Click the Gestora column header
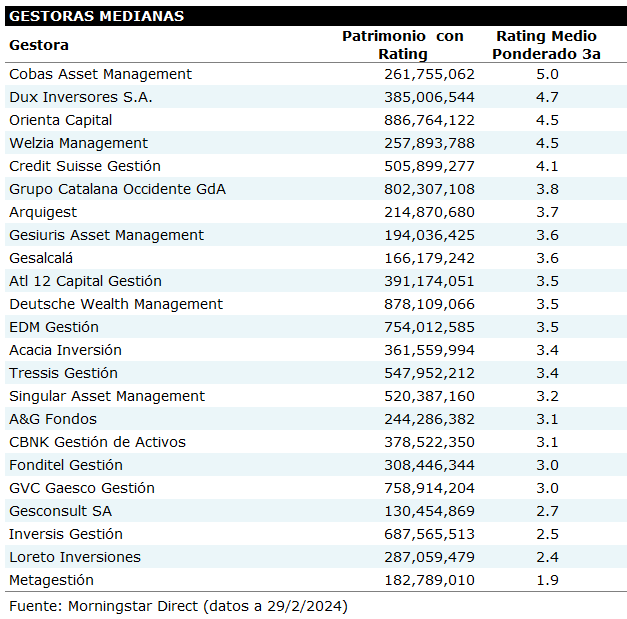Screen dimensions: 627x619 click(x=39, y=45)
